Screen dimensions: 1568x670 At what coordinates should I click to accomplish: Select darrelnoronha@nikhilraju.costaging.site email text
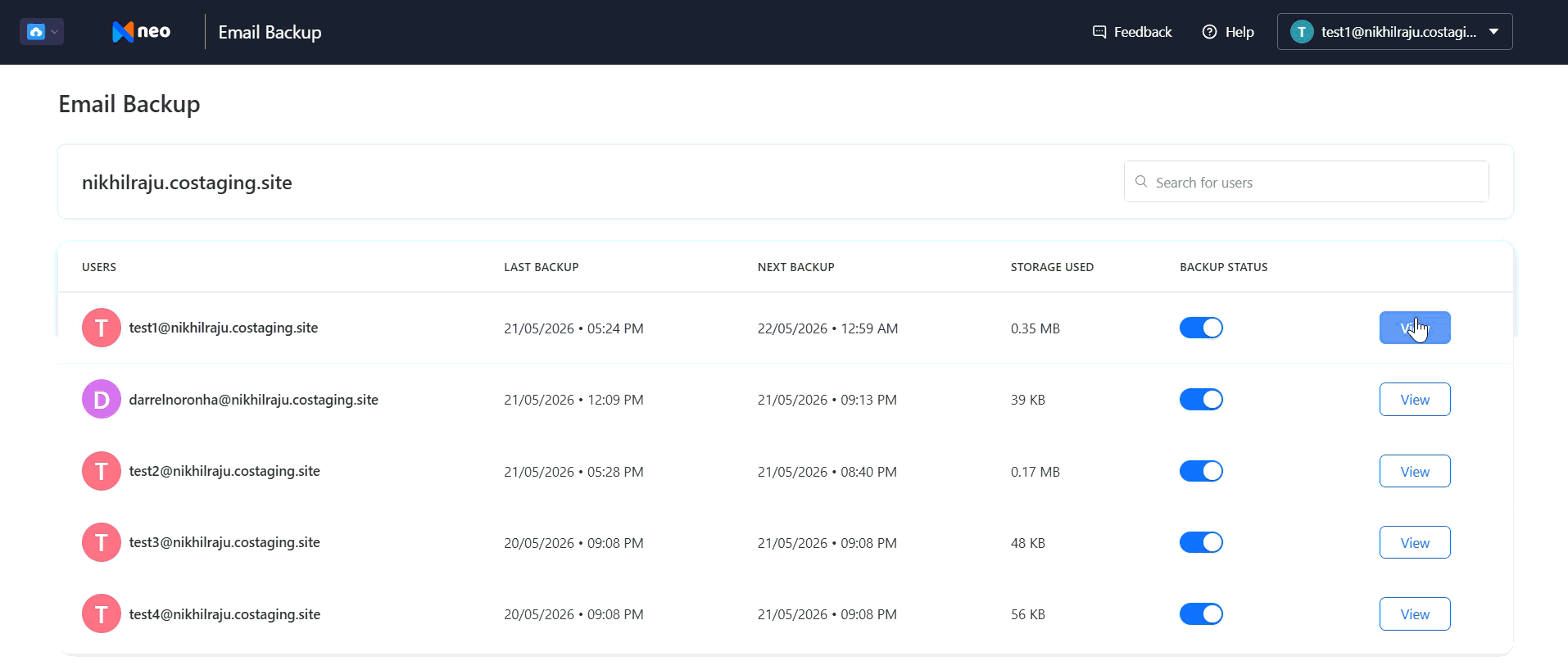[x=254, y=400]
